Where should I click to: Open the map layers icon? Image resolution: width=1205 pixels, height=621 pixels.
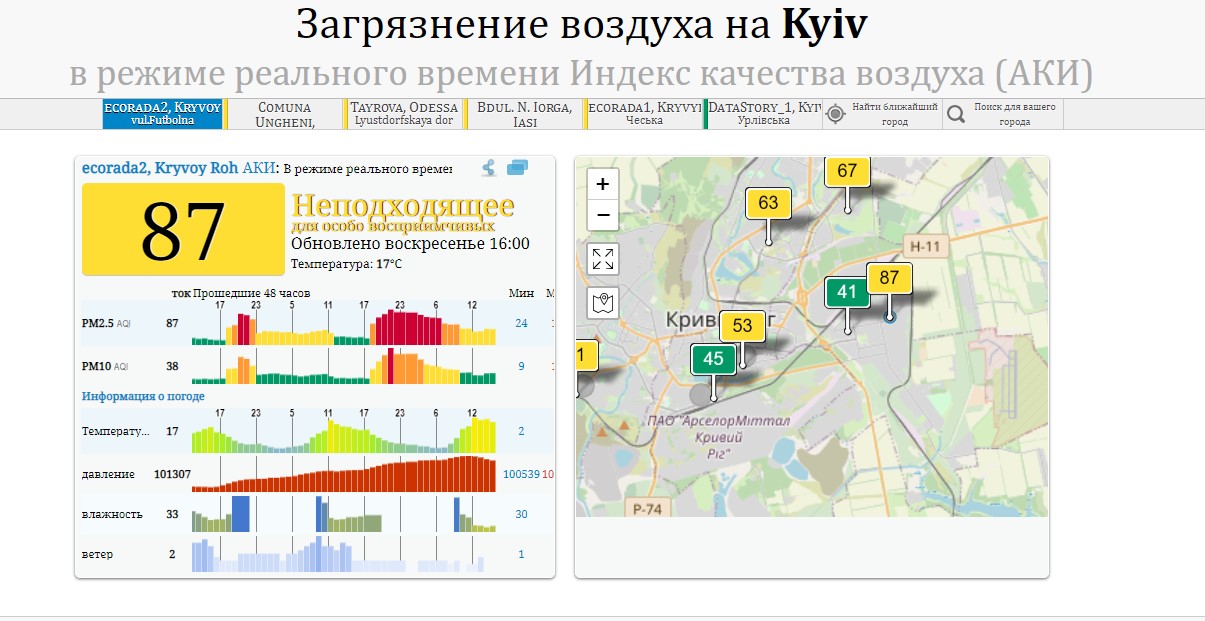[x=603, y=302]
